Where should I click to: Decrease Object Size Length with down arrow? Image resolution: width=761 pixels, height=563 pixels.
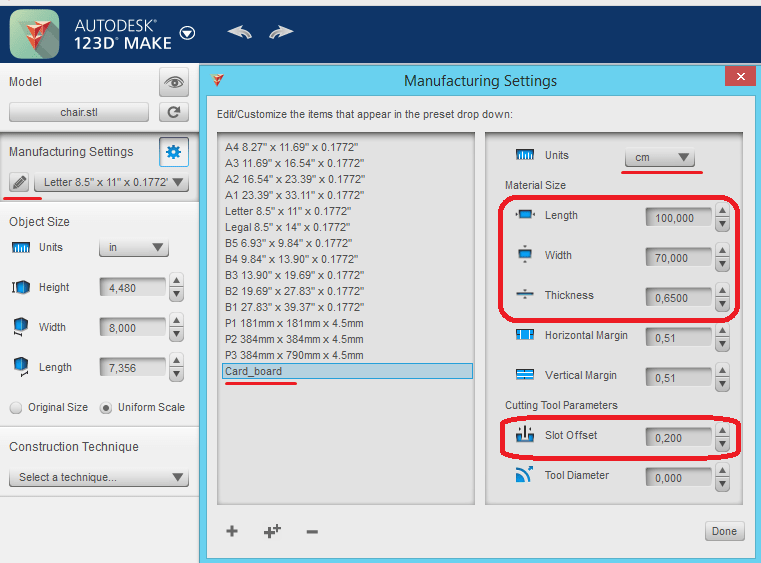pos(177,374)
